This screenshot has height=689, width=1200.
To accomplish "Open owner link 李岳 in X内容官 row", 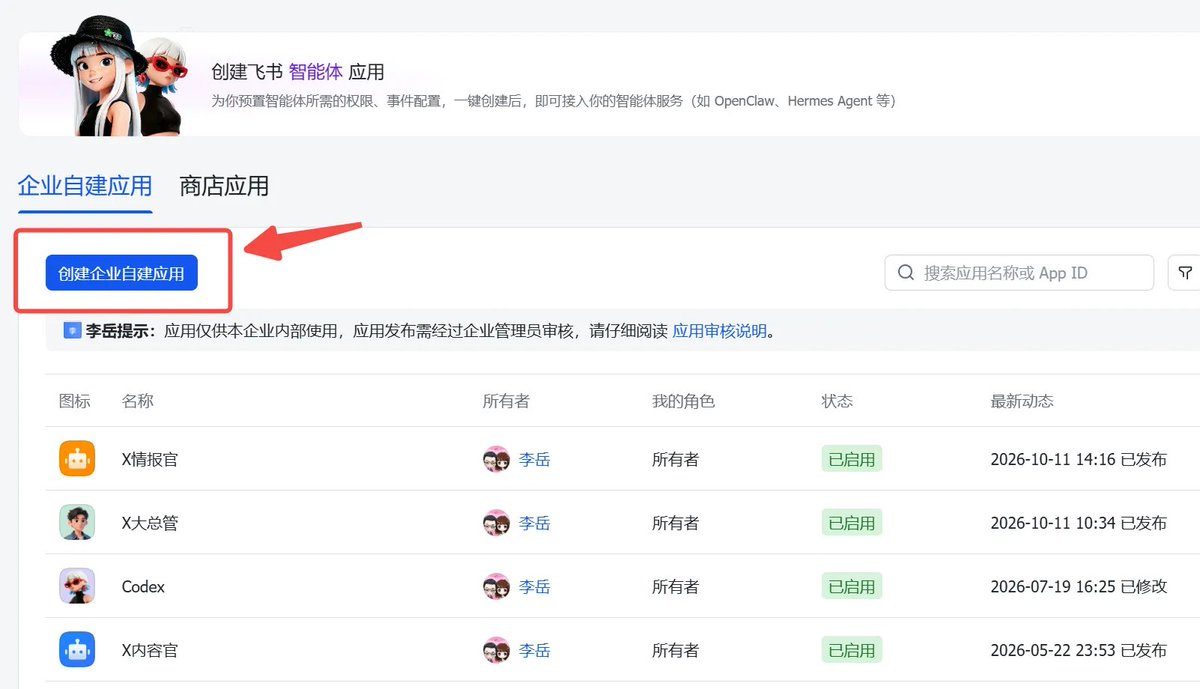I will pos(534,650).
